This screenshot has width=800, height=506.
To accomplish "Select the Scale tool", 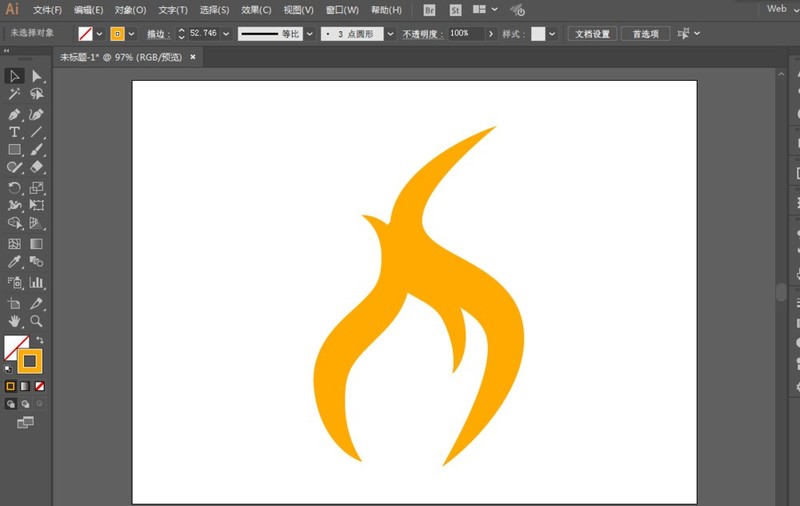I will coord(36,188).
